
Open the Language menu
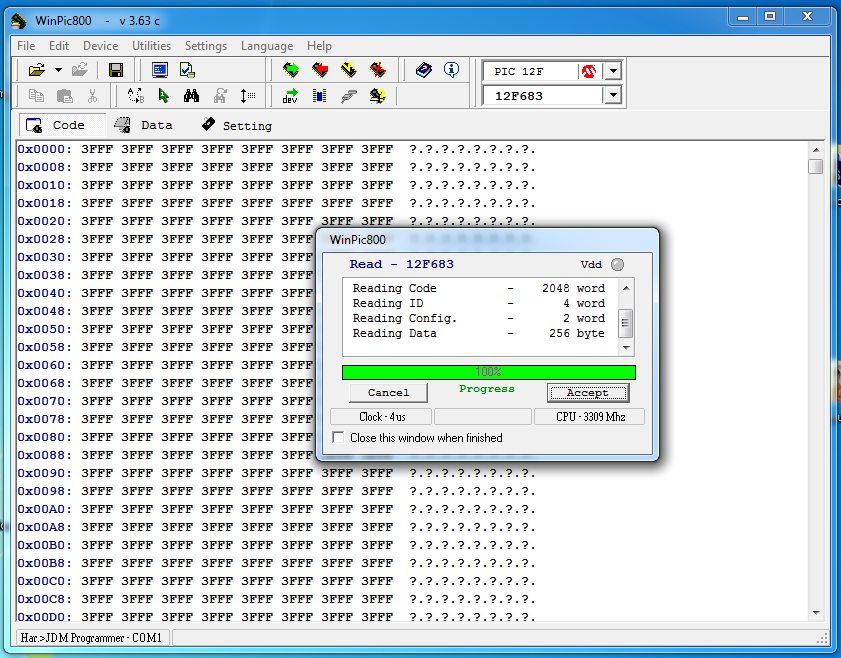[x=267, y=46]
